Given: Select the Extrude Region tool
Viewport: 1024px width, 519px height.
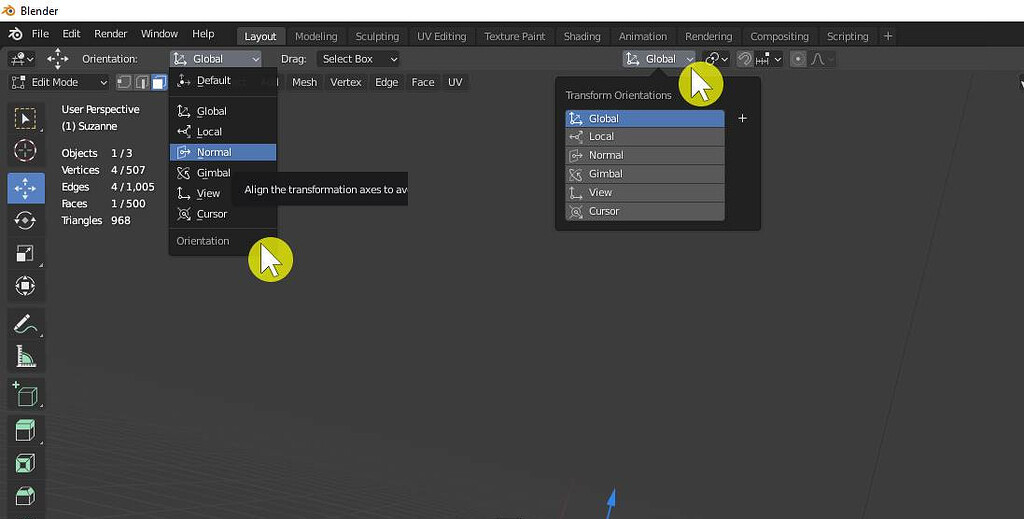Looking at the screenshot, I should [x=25, y=431].
